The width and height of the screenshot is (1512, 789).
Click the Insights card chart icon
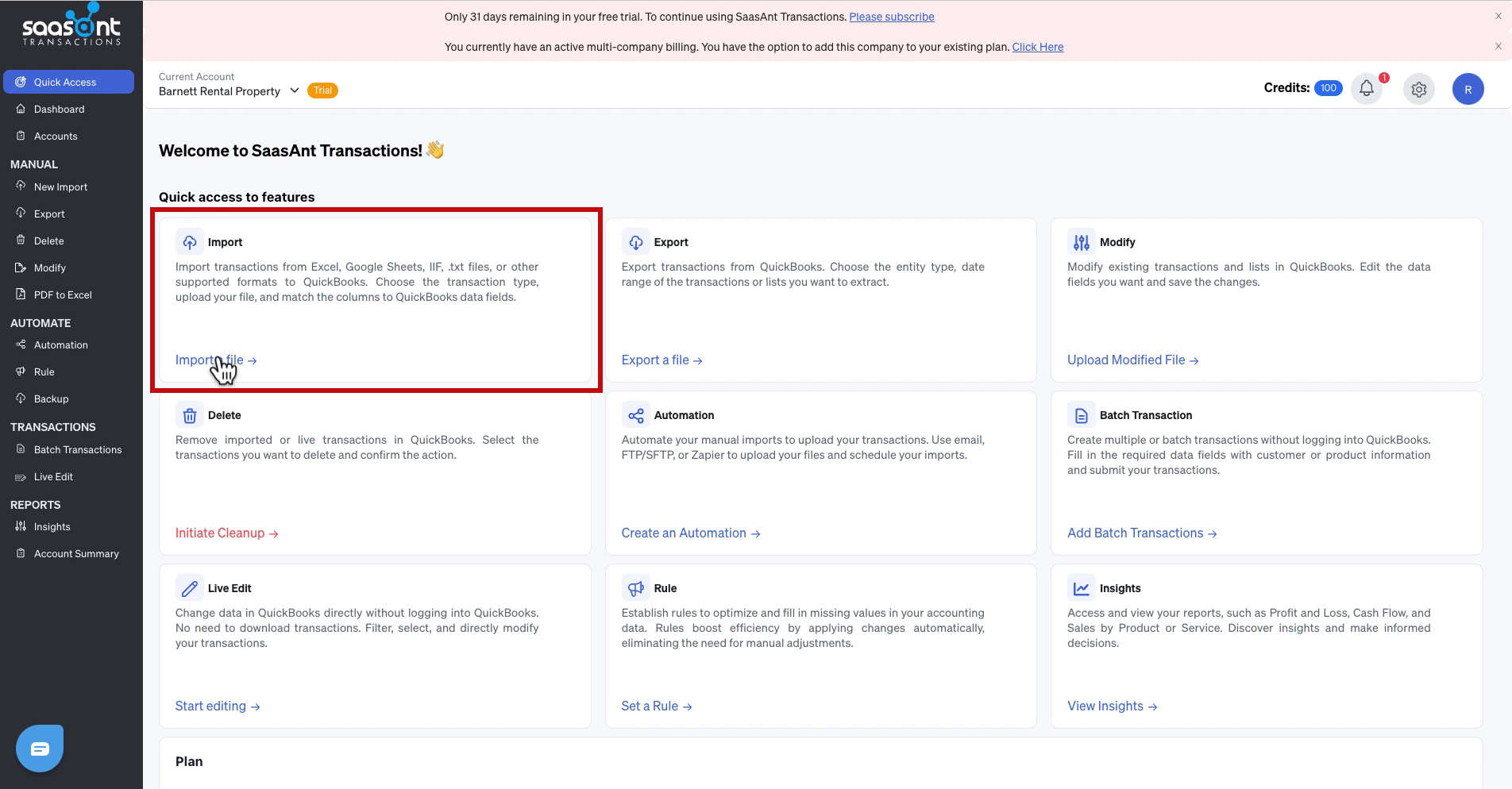click(x=1081, y=588)
